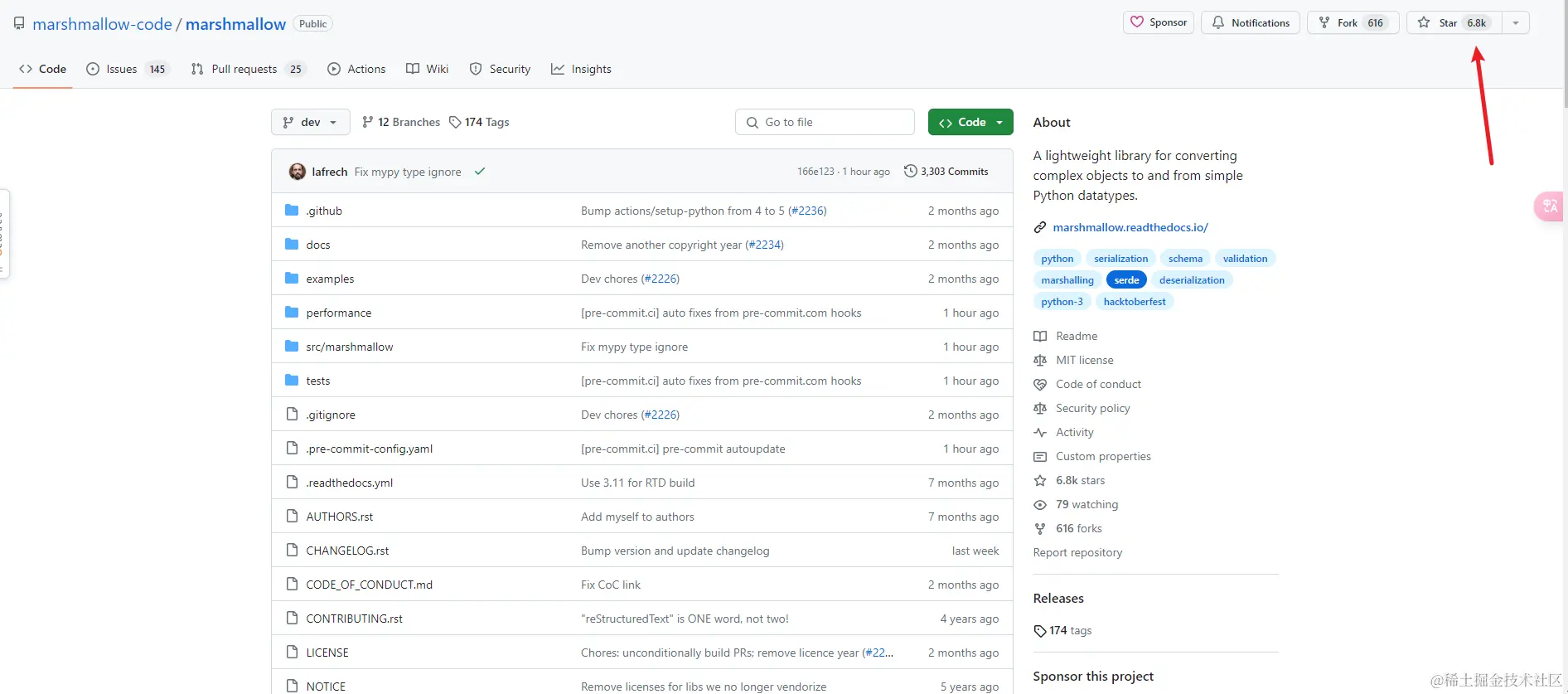The height and width of the screenshot is (694, 1568).
Task: Click the green commit status check mark
Action: pyautogui.click(x=479, y=172)
